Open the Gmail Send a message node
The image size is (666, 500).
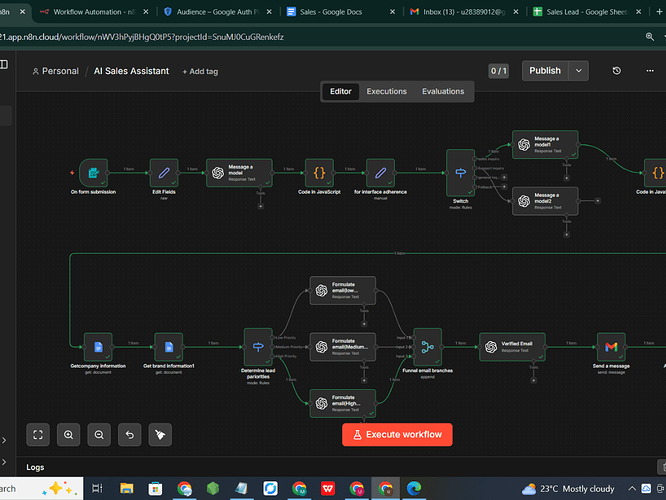[611, 347]
